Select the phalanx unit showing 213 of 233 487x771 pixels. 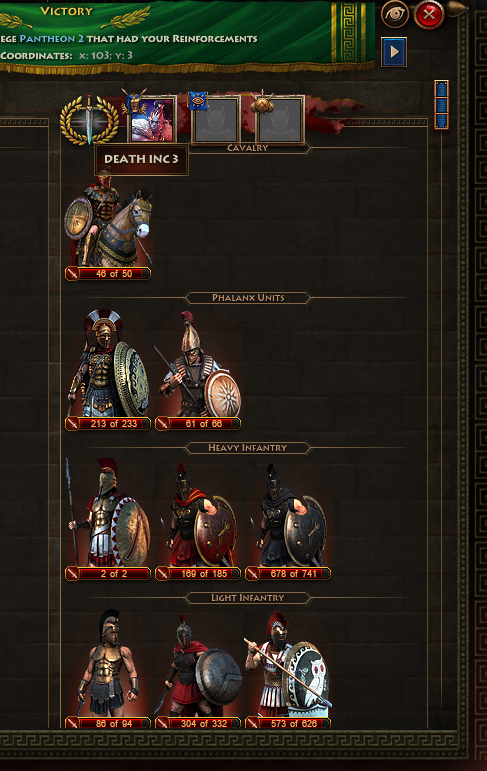108,370
